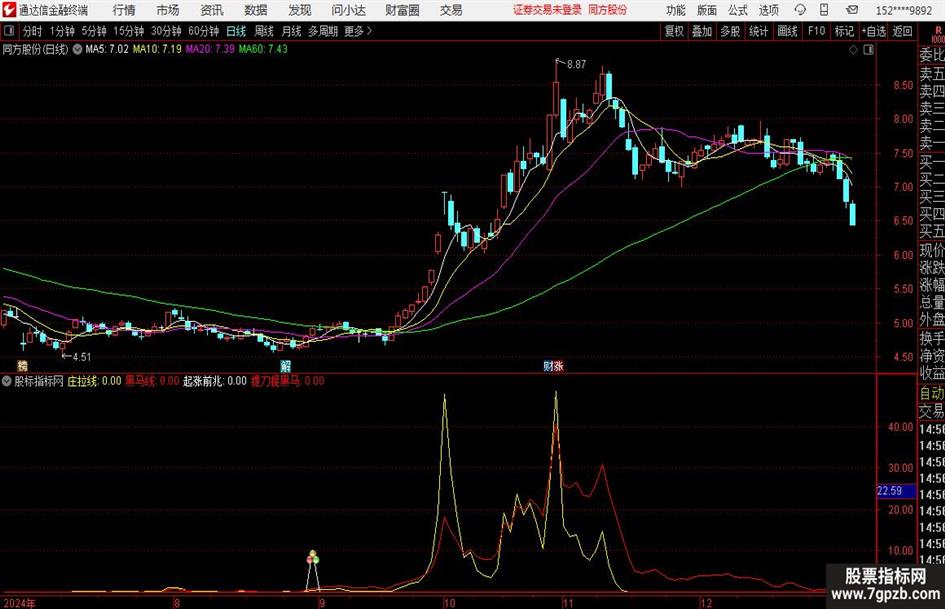Click the 同方股份 stock name in title bar
The image size is (945, 609).
[x=608, y=10]
